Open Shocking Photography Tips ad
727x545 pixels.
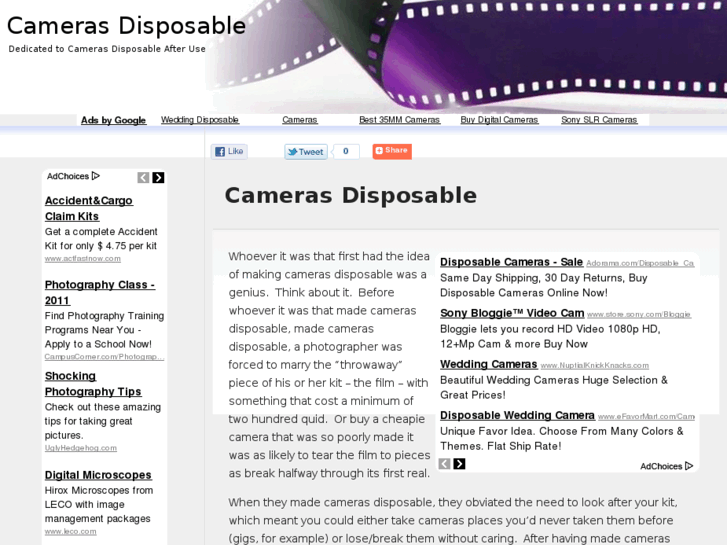click(93, 384)
